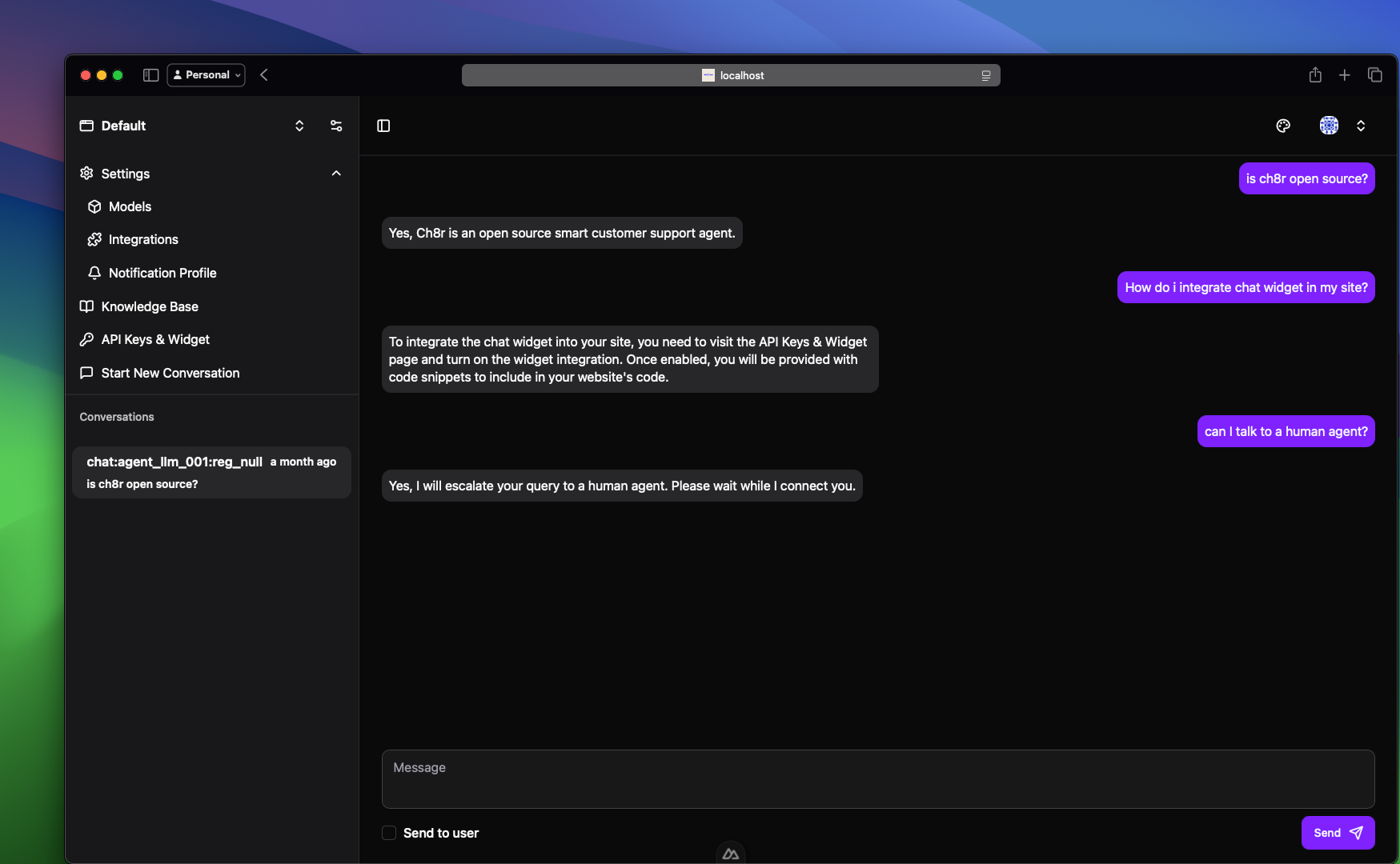This screenshot has height=864, width=1400.
Task: Click the Nuxt devtools icon at bottom
Action: point(731,854)
